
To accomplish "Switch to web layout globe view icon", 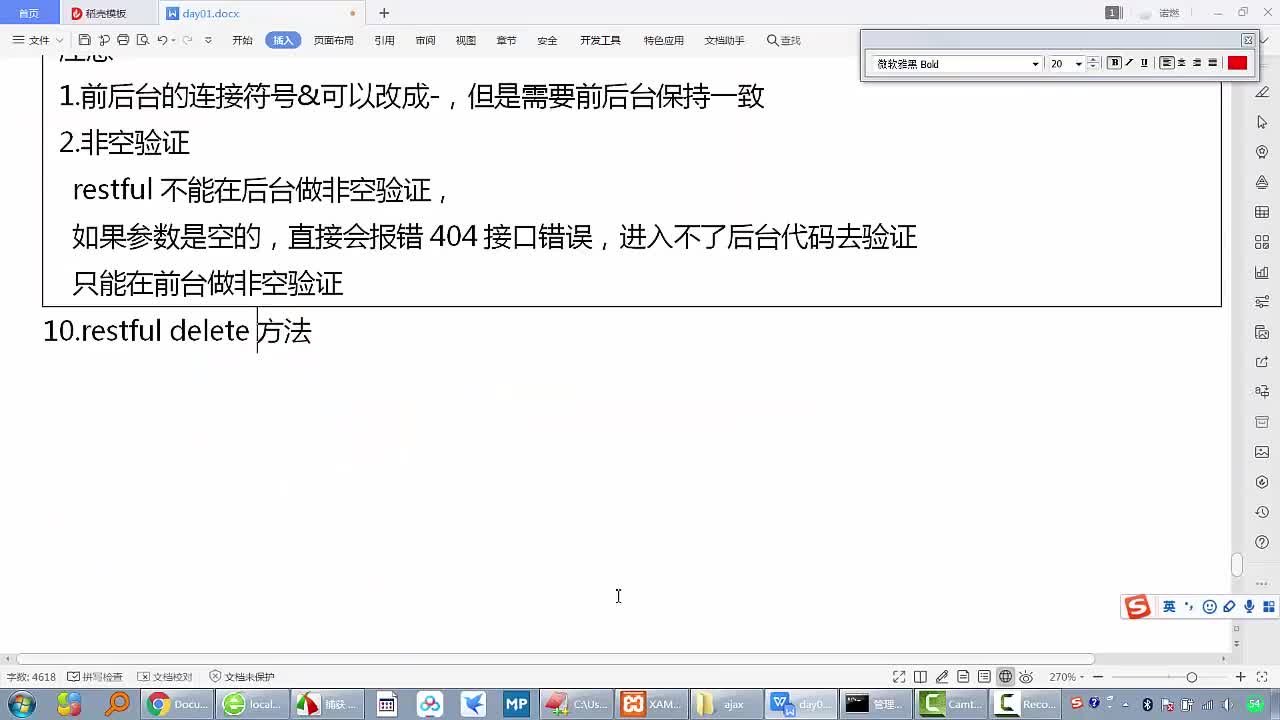I will click(1006, 677).
